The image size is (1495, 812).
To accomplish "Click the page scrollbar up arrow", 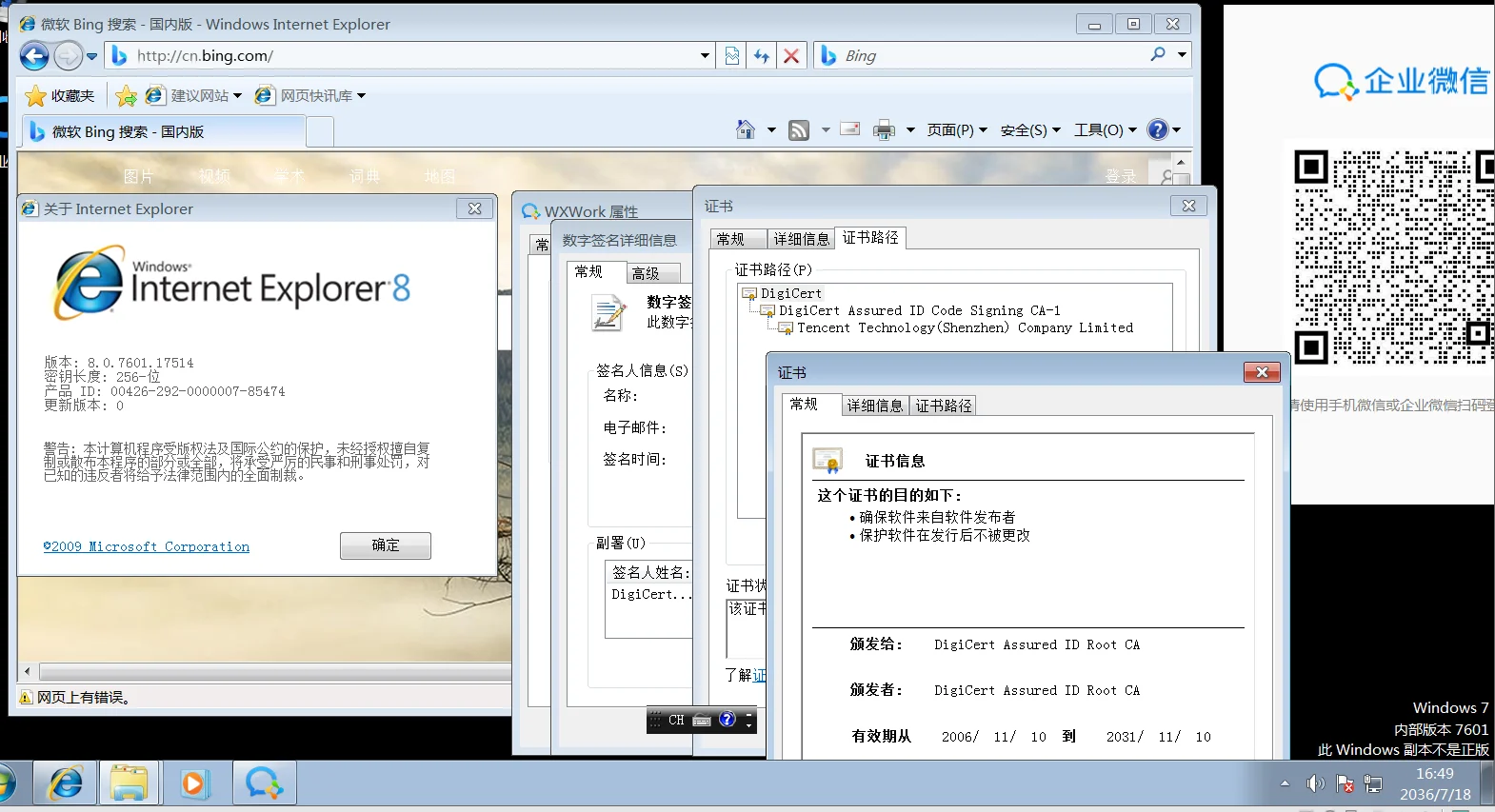I will (x=1181, y=163).
